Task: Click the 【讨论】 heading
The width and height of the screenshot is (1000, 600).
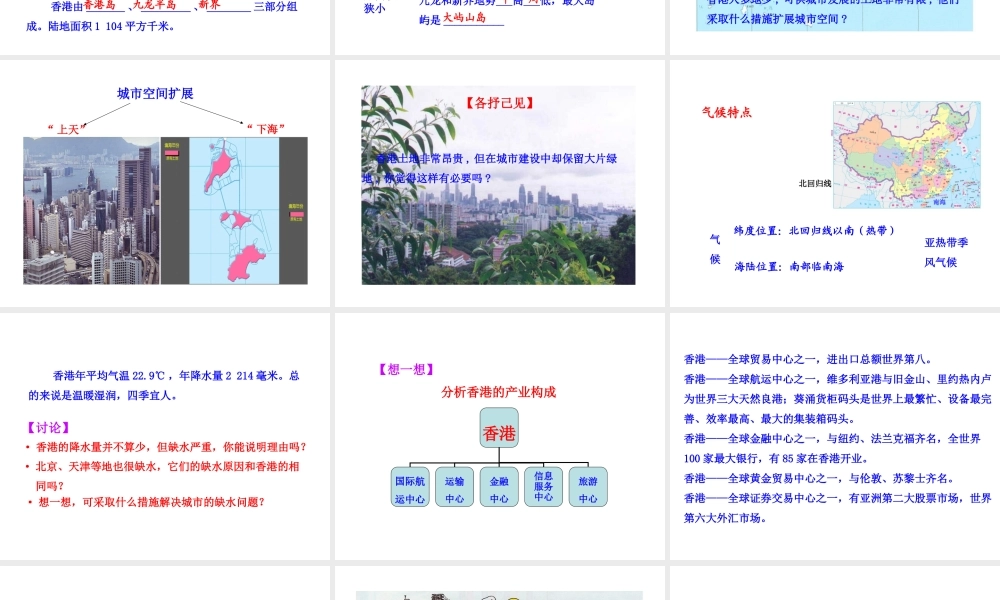Action: (48, 428)
